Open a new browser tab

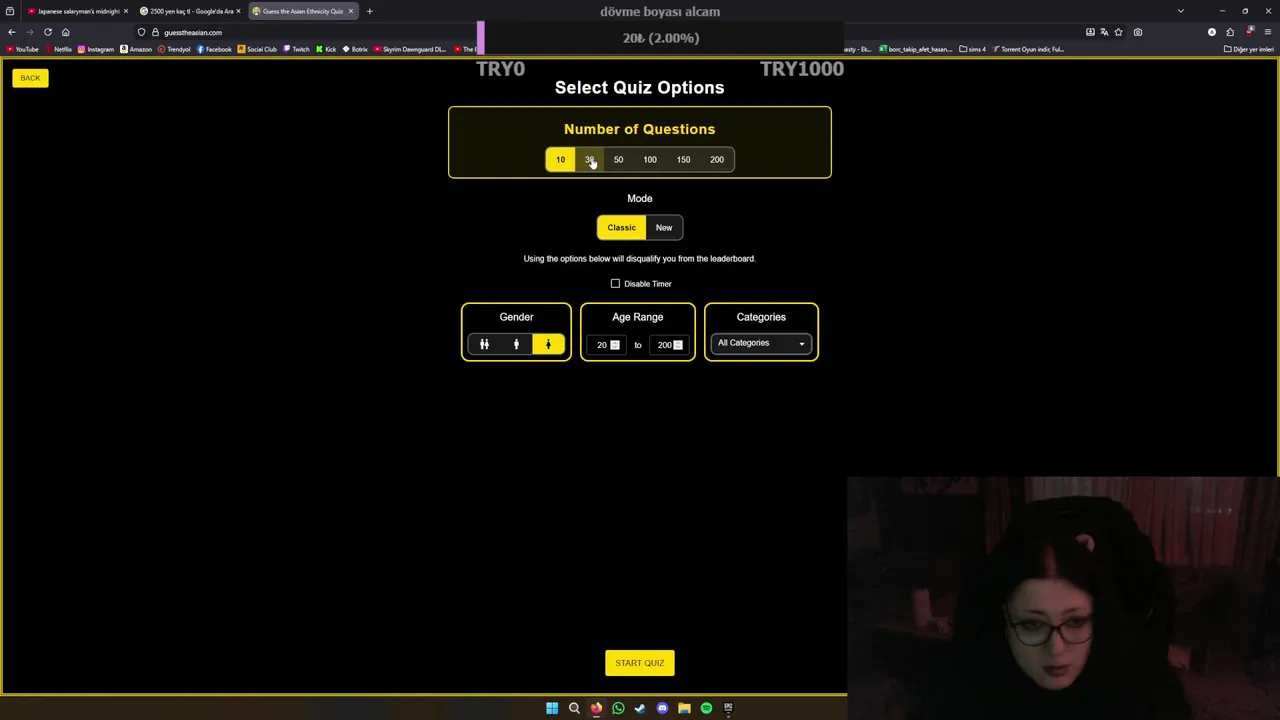click(369, 11)
